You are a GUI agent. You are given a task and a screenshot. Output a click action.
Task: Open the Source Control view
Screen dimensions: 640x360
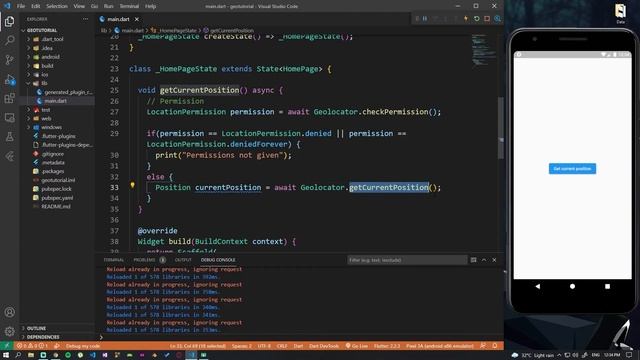pos(9,60)
